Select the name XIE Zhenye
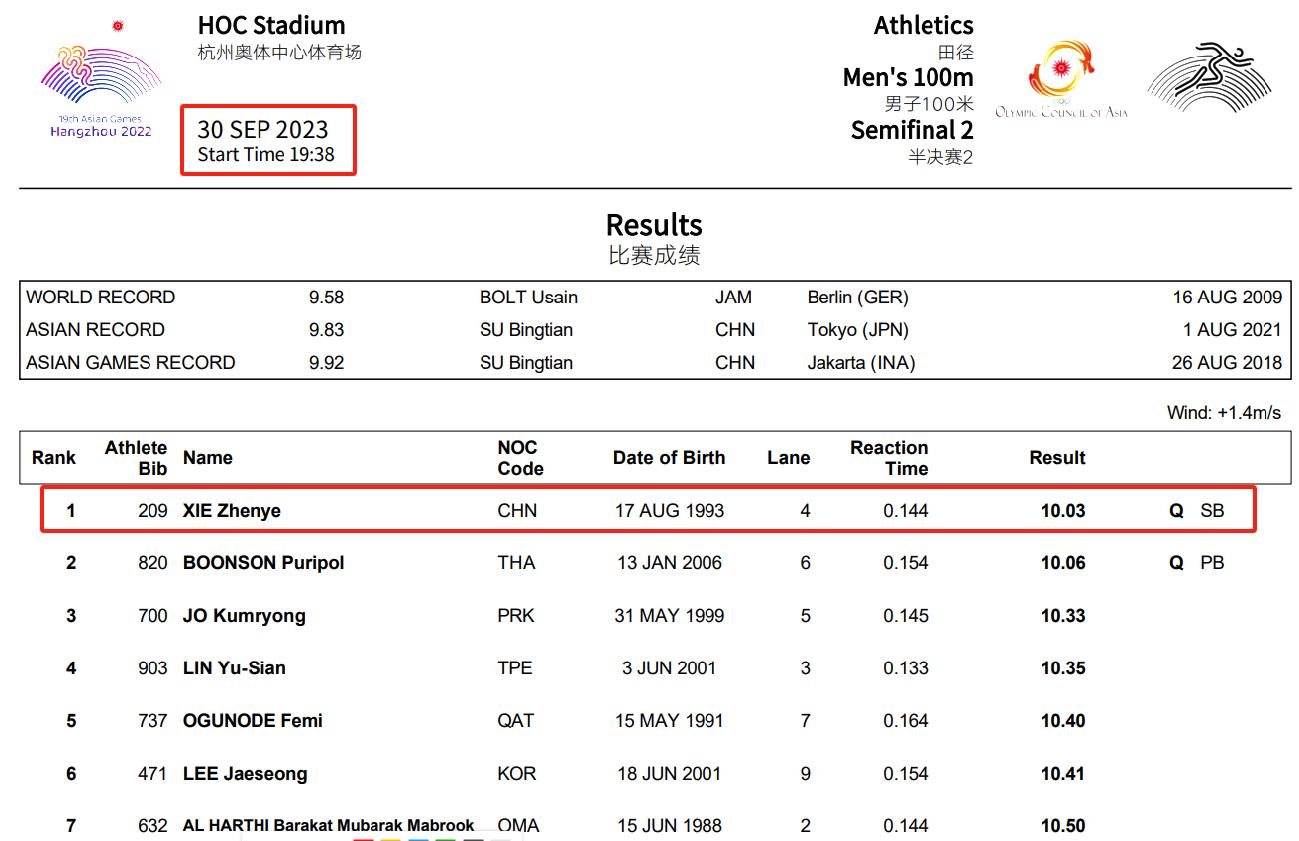This screenshot has height=841, width=1299. pos(231,511)
